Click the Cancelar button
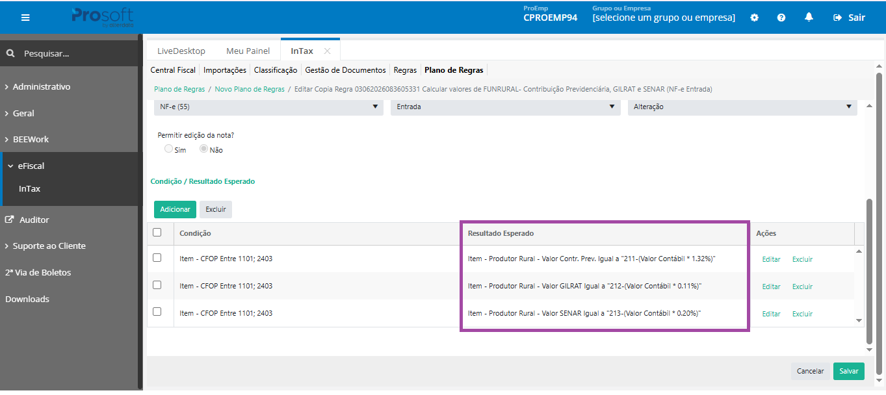 click(810, 371)
